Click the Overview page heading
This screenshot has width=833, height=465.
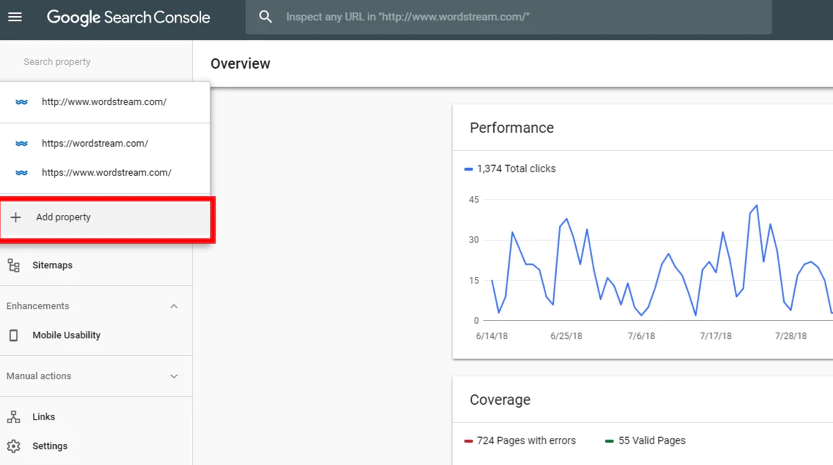click(x=240, y=64)
